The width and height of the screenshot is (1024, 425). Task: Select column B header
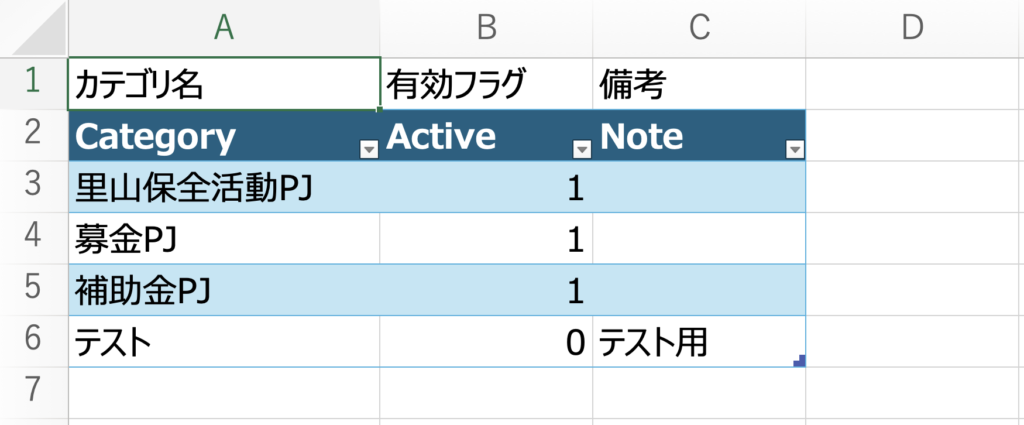[x=486, y=29]
